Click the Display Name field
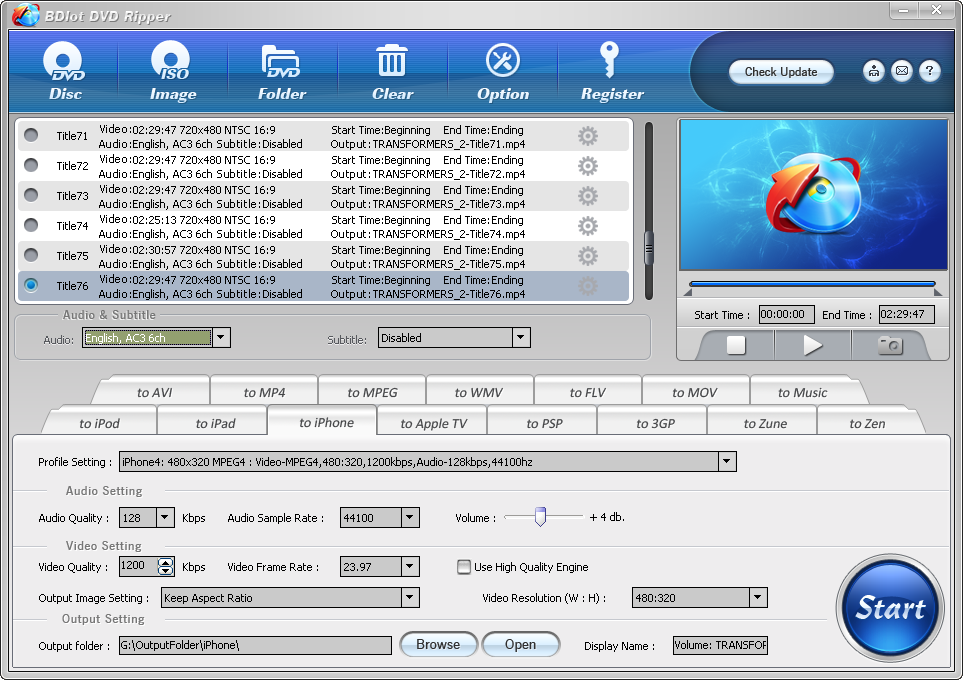This screenshot has width=963, height=680. [720, 645]
